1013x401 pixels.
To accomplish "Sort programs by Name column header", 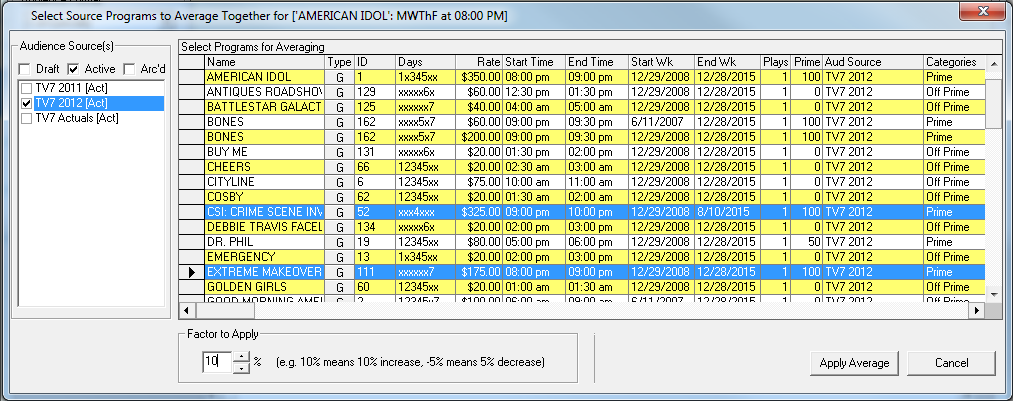I will point(264,62).
